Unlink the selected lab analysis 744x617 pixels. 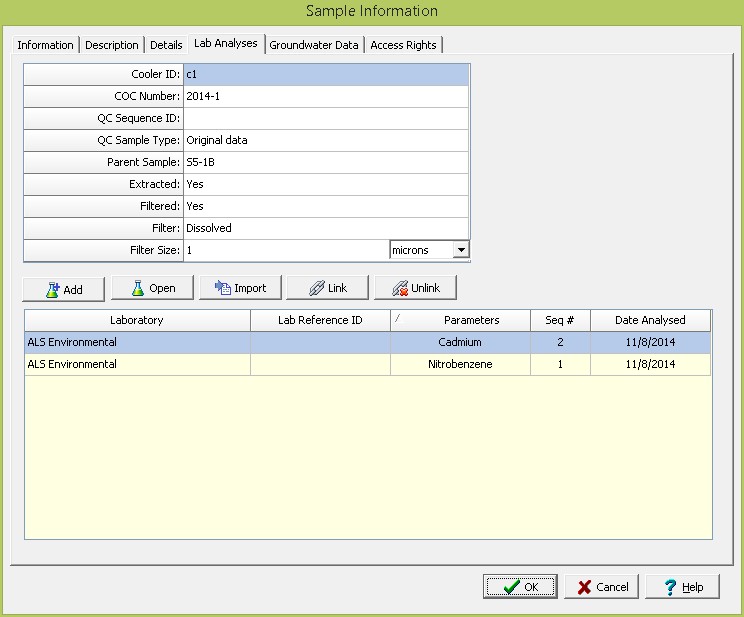pos(415,288)
